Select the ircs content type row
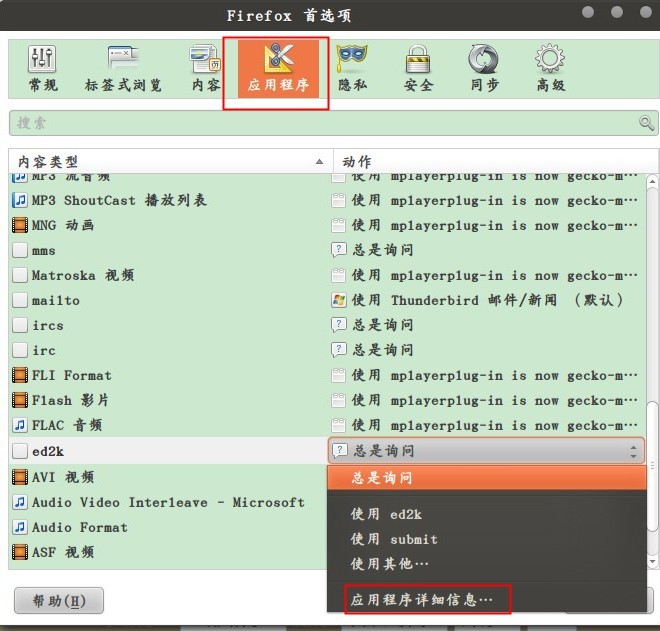The width and height of the screenshot is (660, 631). [x=168, y=325]
